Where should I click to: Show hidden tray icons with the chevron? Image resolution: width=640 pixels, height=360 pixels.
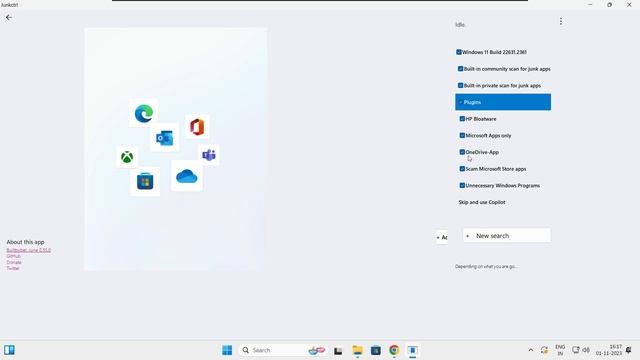(531, 350)
